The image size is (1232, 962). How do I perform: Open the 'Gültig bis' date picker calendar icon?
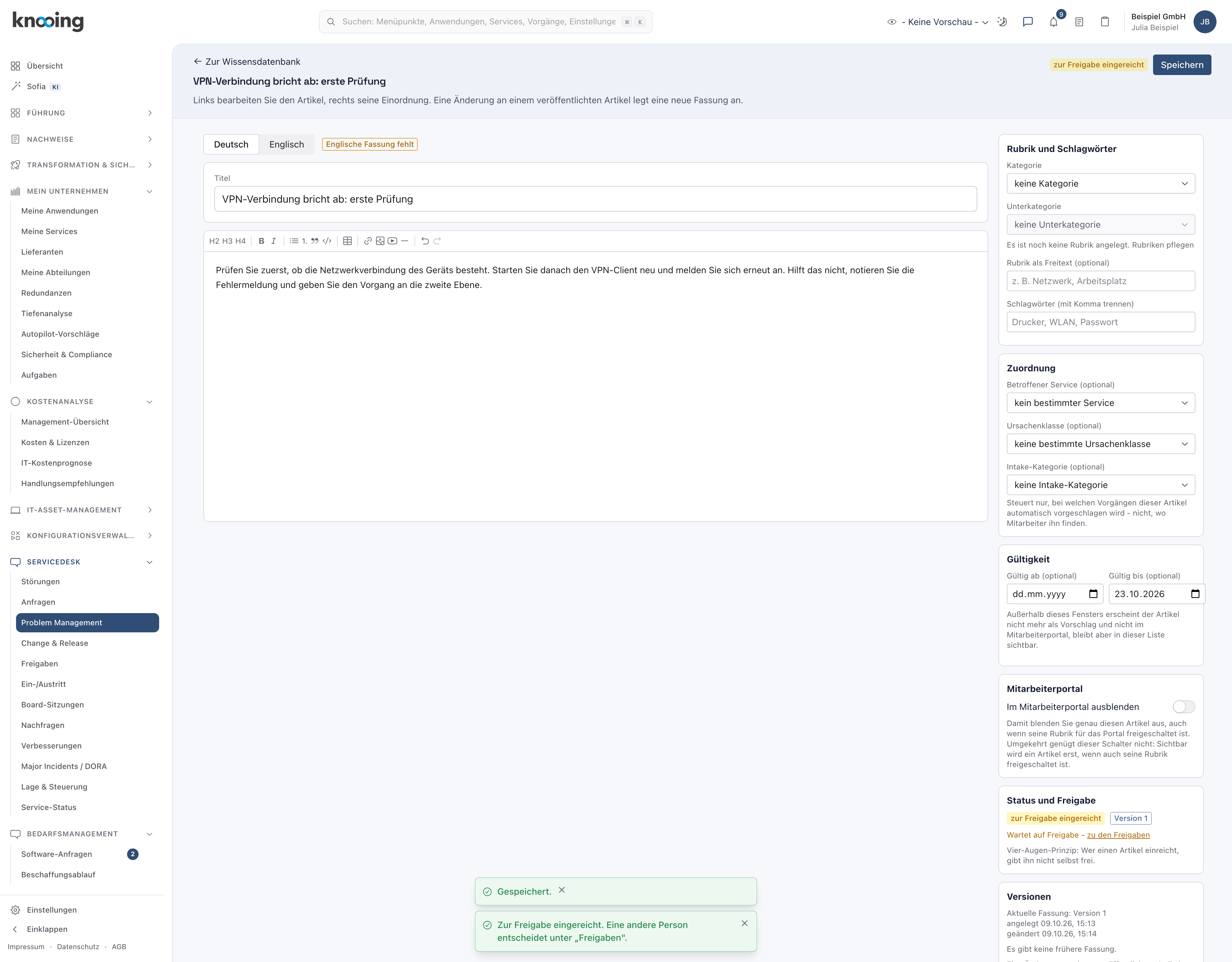[x=1195, y=594]
